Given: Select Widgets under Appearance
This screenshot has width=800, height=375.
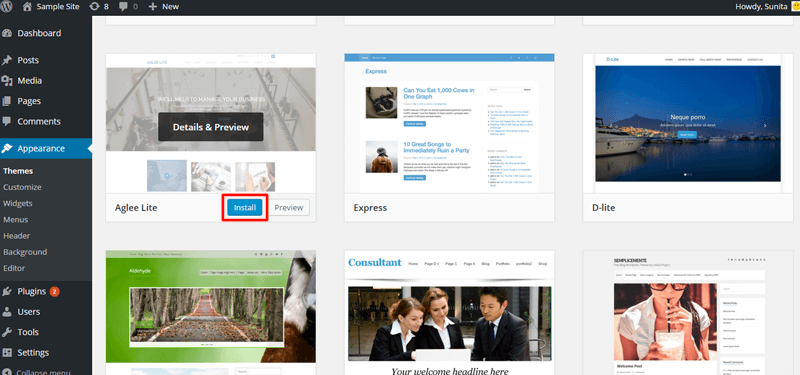Looking at the screenshot, I should pyautogui.click(x=18, y=203).
